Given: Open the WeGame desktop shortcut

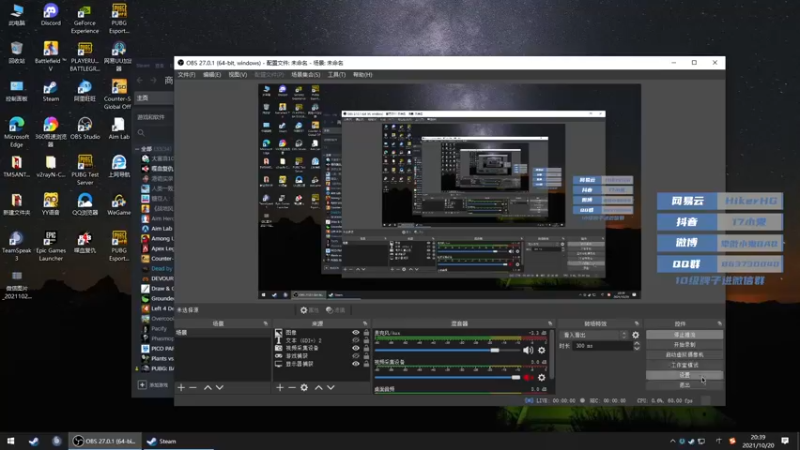Looking at the screenshot, I should pyautogui.click(x=119, y=205).
